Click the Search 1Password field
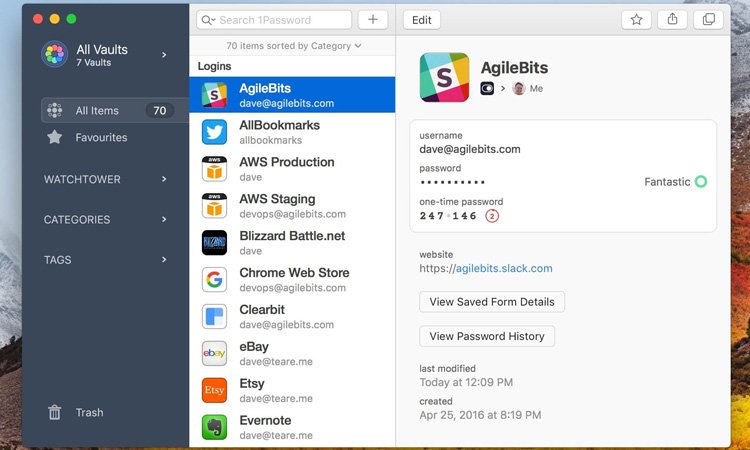This screenshot has width=750, height=450. pos(275,20)
